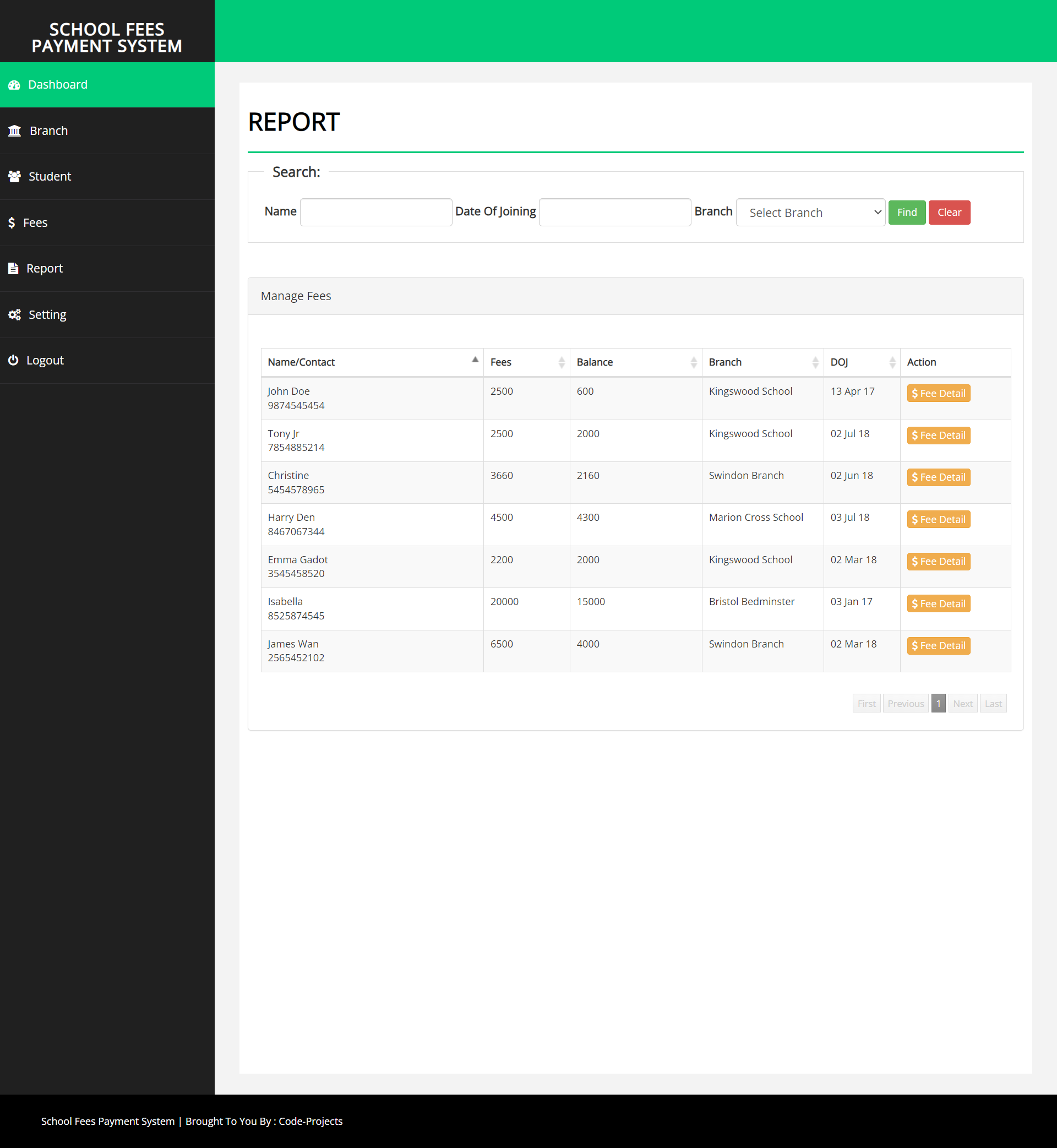Click the School Fees Payment System title
Viewport: 1057px width, 1148px height.
click(107, 38)
